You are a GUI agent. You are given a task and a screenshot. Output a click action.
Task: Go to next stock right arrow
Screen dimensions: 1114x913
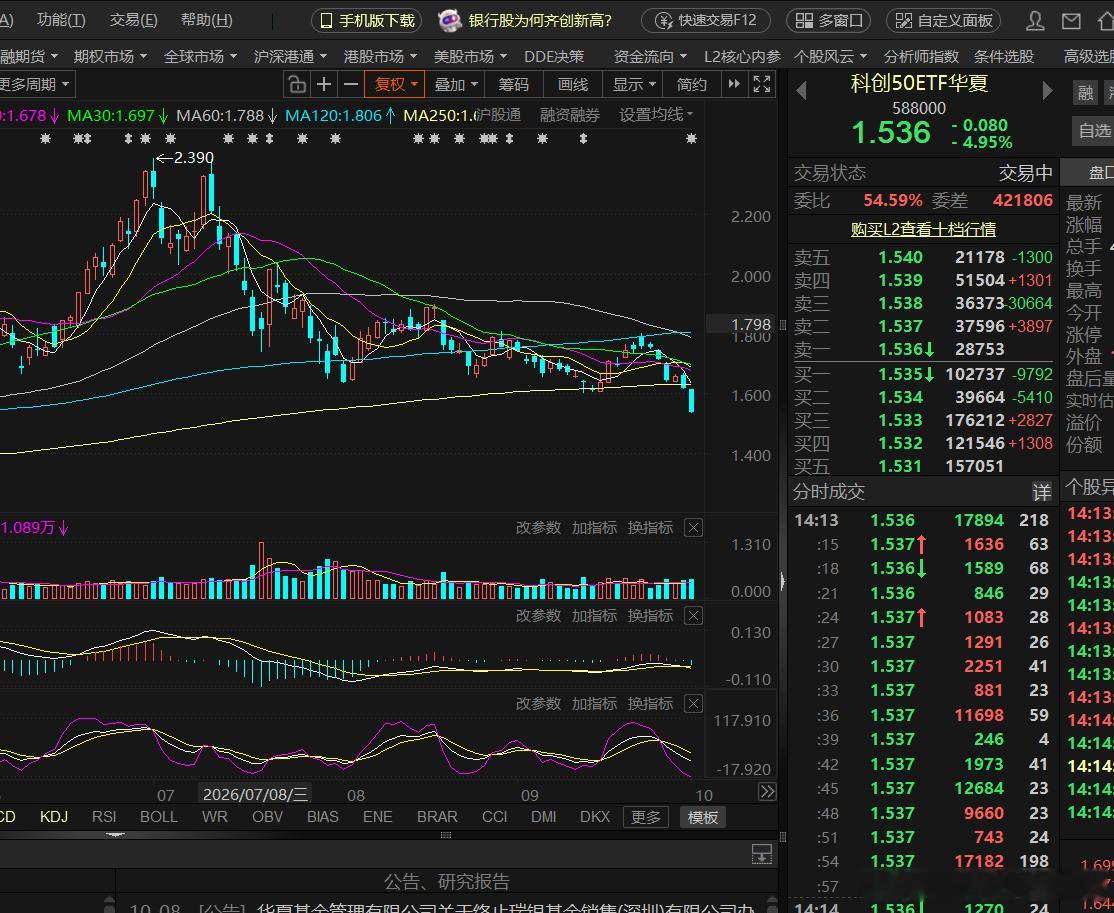pyautogui.click(x=1047, y=91)
